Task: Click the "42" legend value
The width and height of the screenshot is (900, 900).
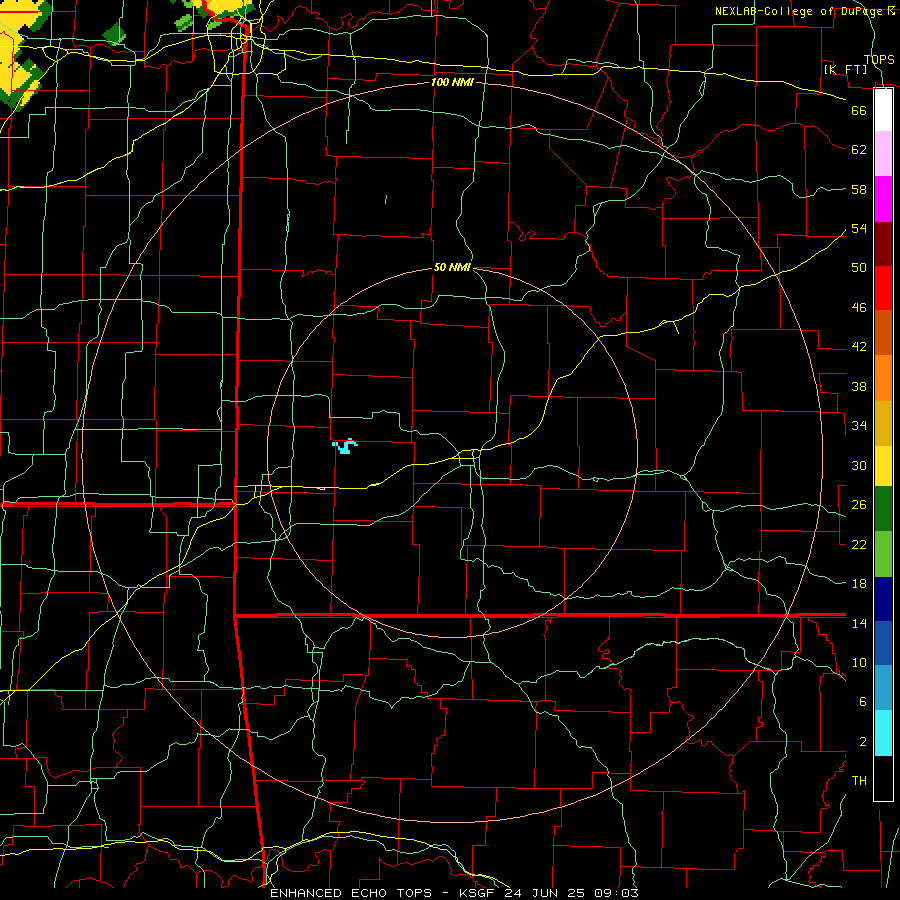Action: 859,347
